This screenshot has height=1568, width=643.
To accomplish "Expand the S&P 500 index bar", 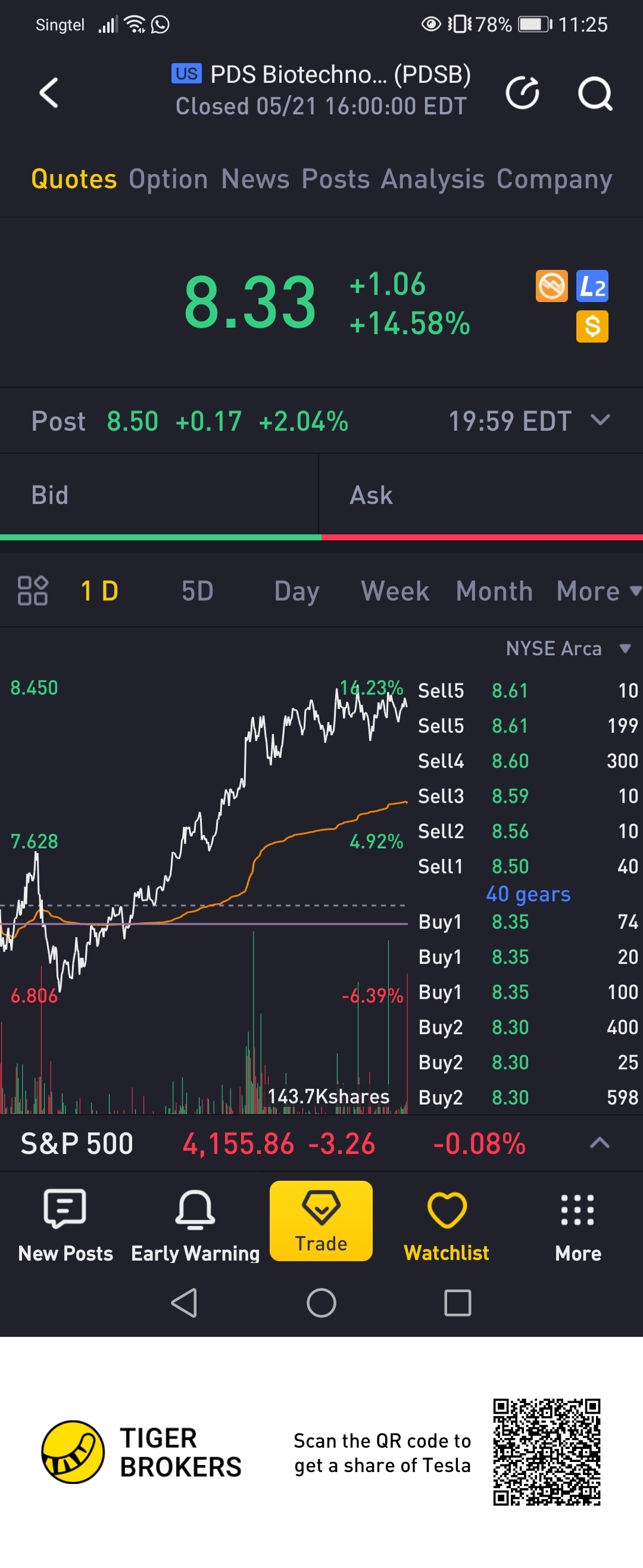I will coord(600,1143).
